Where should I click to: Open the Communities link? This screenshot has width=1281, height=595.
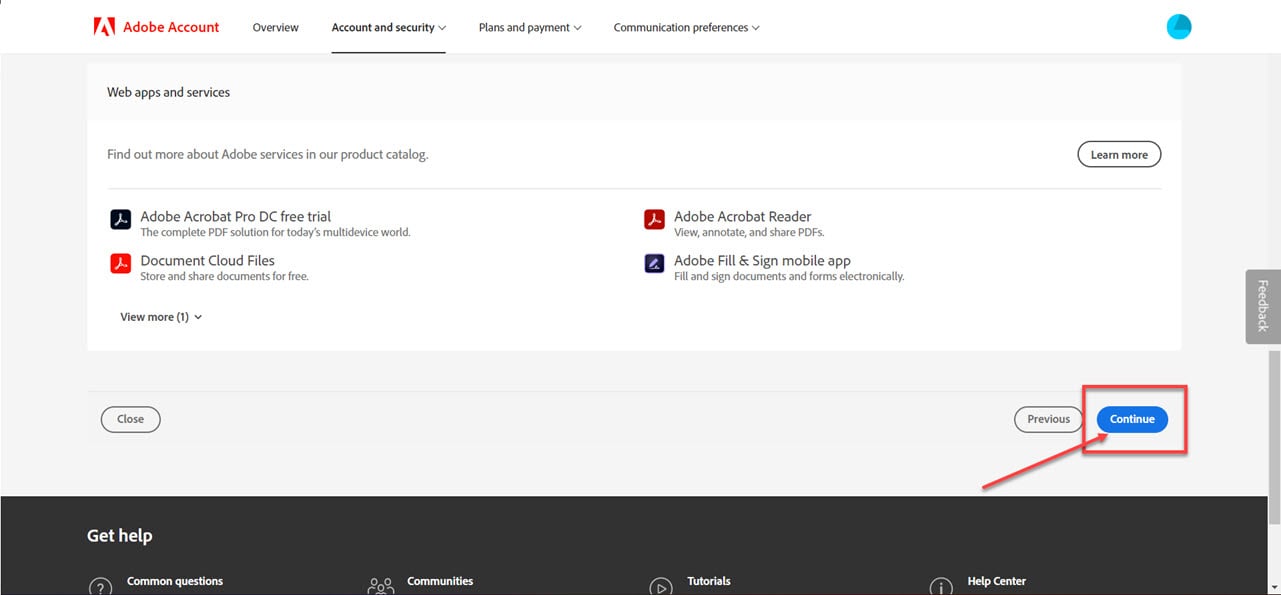440,581
